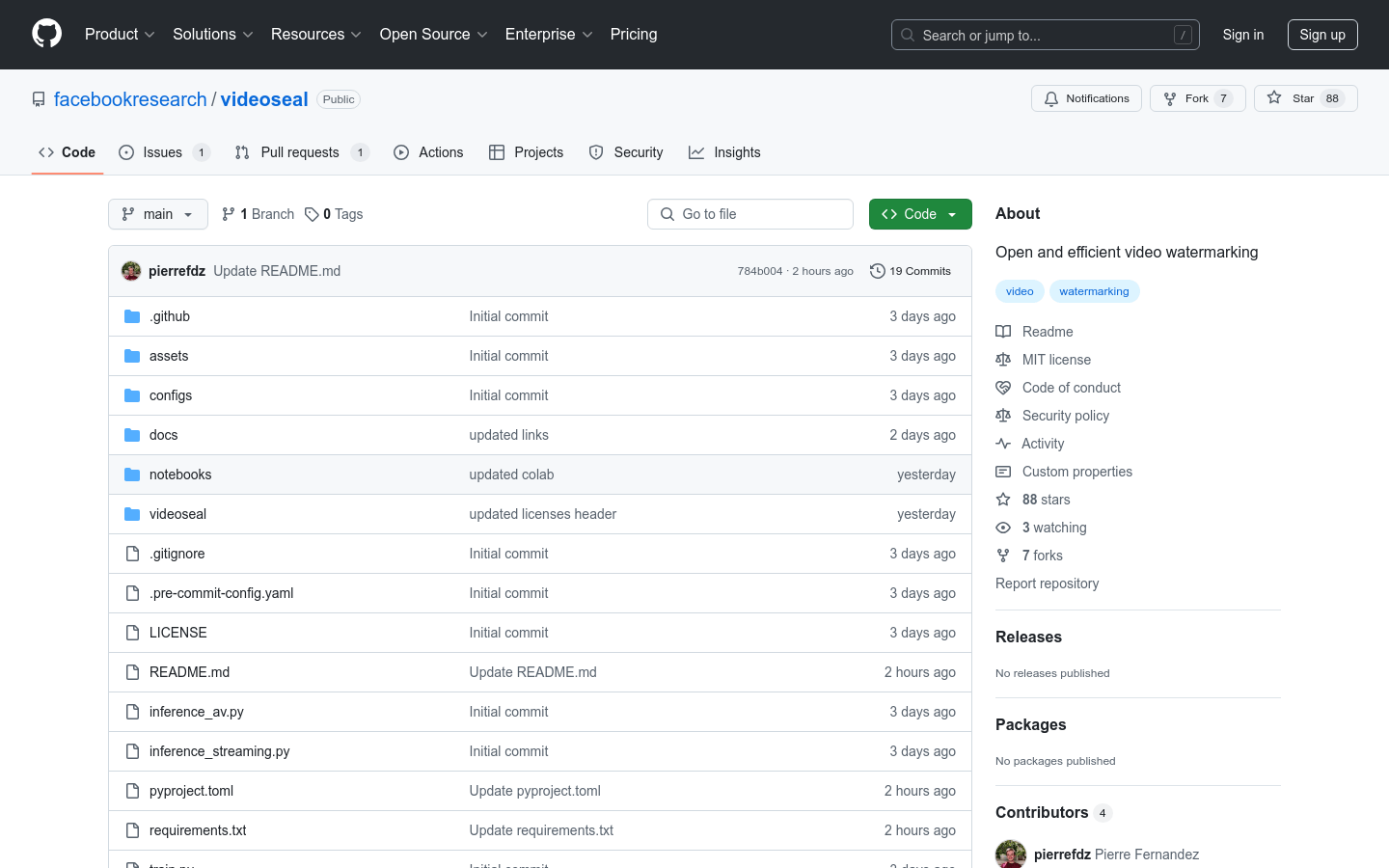Click the pierrefdz contributor avatar under Contributors
Screen dimensions: 1389x868
click(1011, 854)
